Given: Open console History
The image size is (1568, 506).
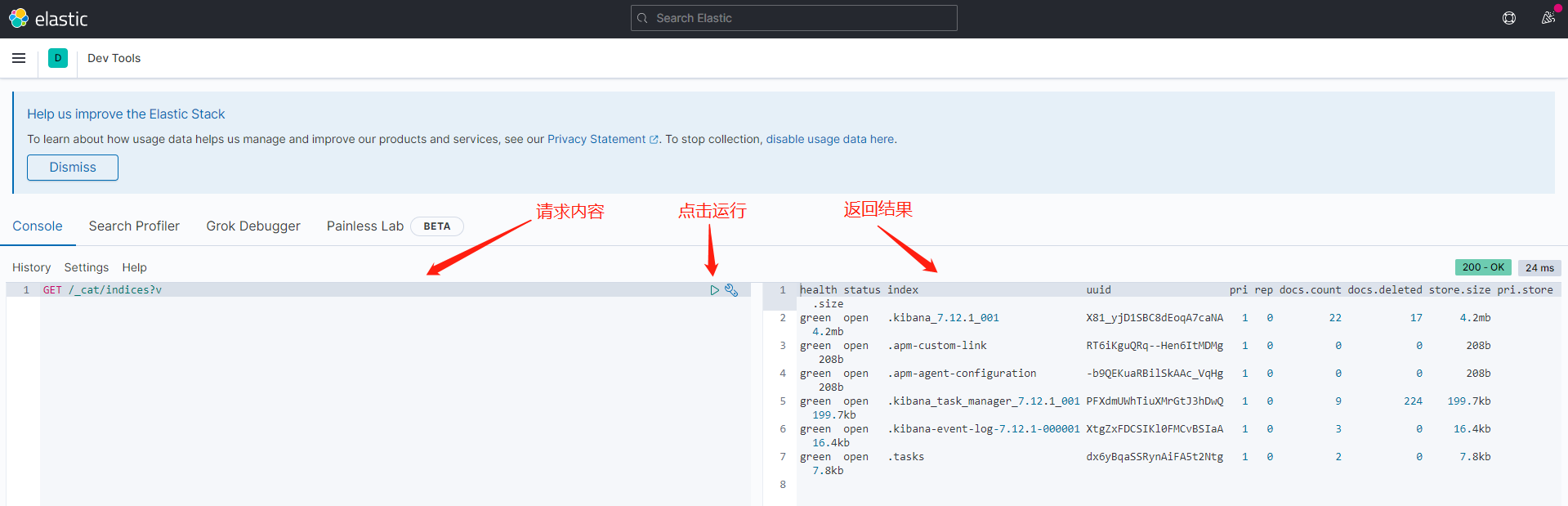Looking at the screenshot, I should 32,267.
